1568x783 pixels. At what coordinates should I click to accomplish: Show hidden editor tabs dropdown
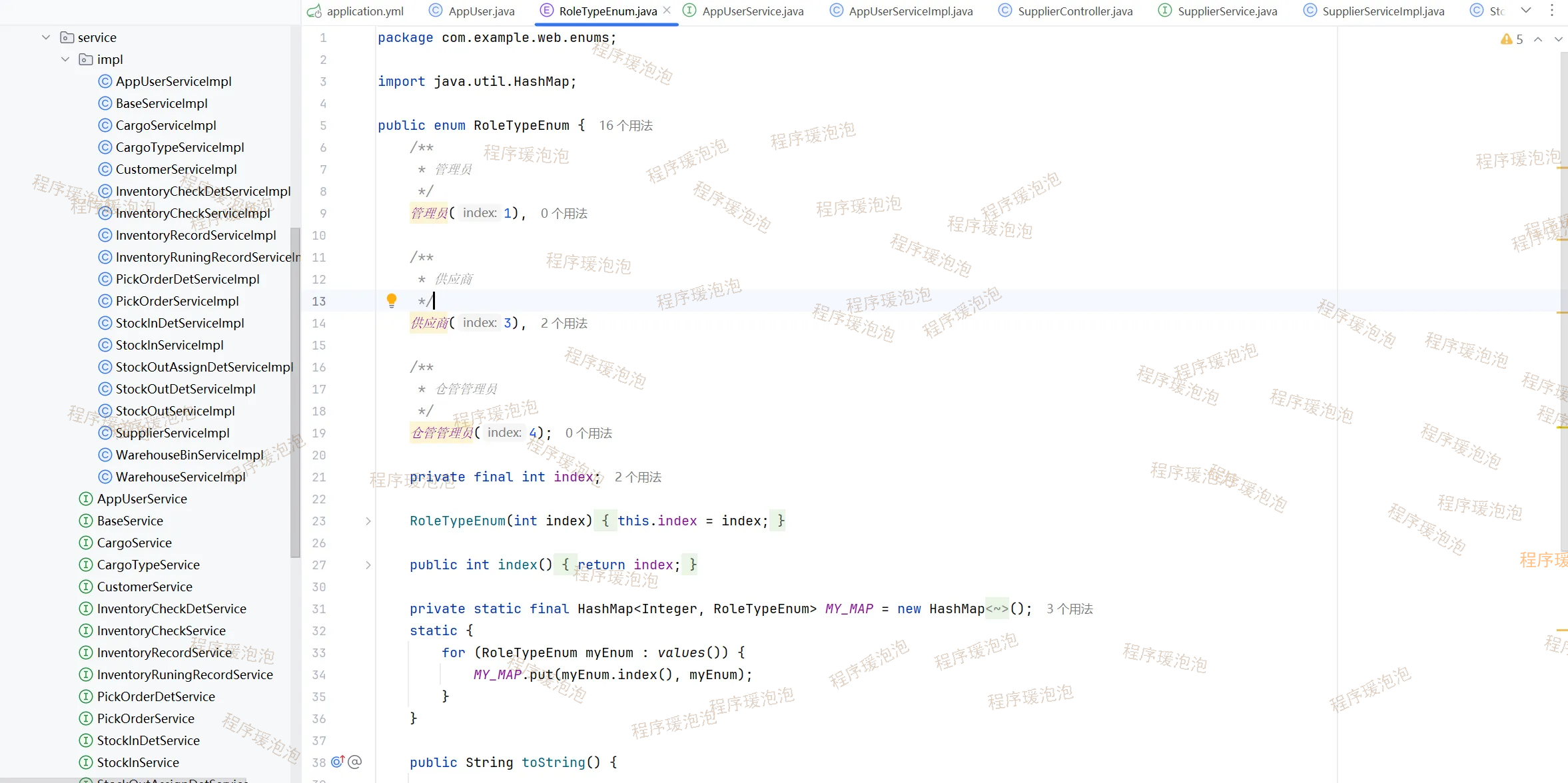1526,11
